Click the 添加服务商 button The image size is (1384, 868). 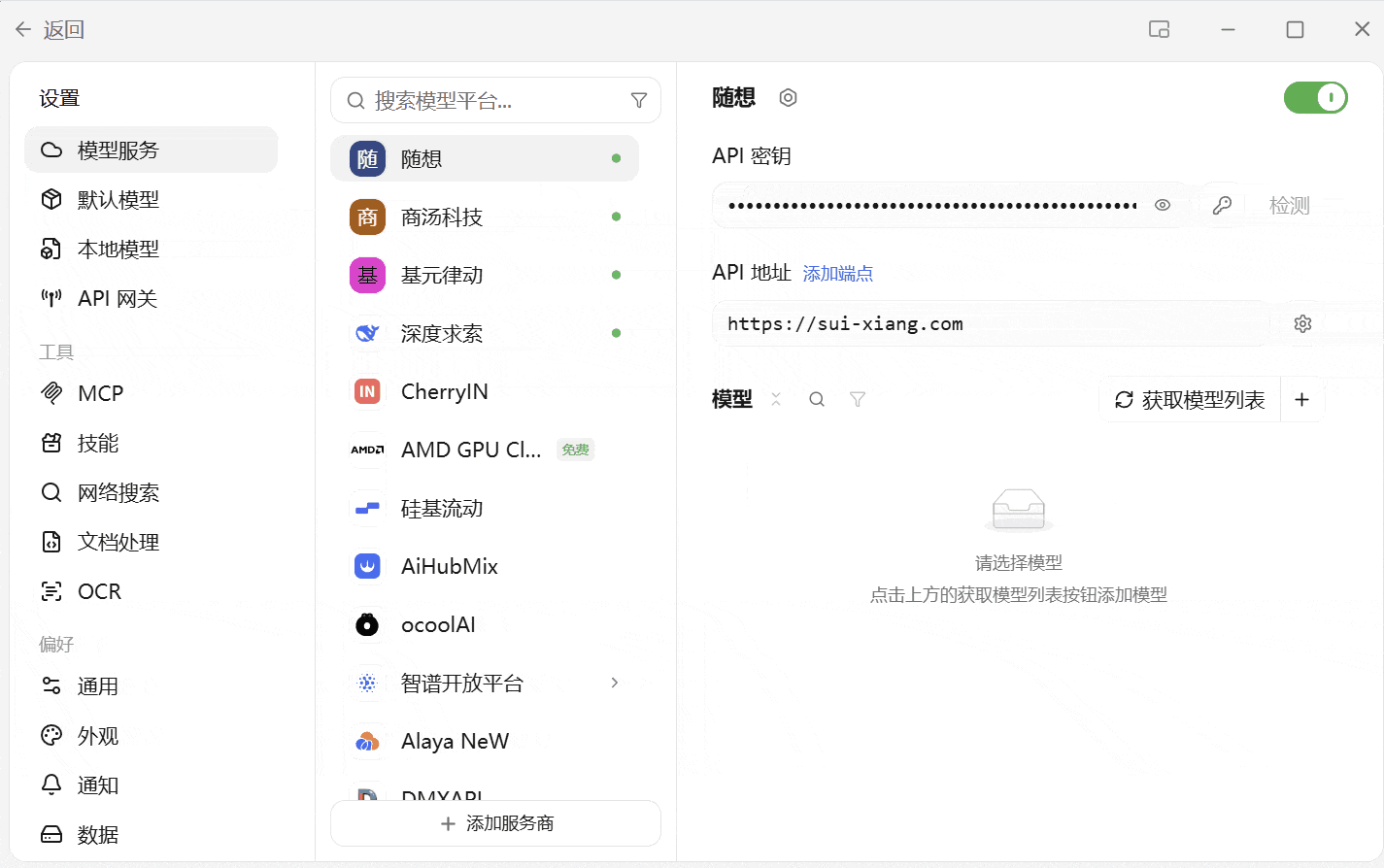(495, 823)
